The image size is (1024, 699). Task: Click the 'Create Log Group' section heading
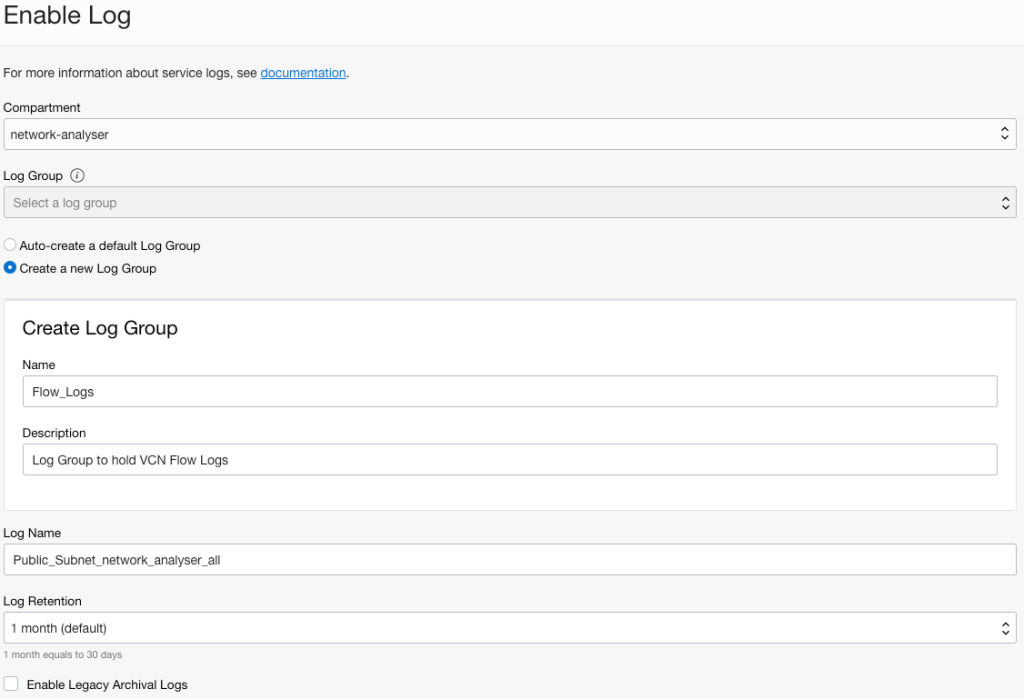point(100,328)
